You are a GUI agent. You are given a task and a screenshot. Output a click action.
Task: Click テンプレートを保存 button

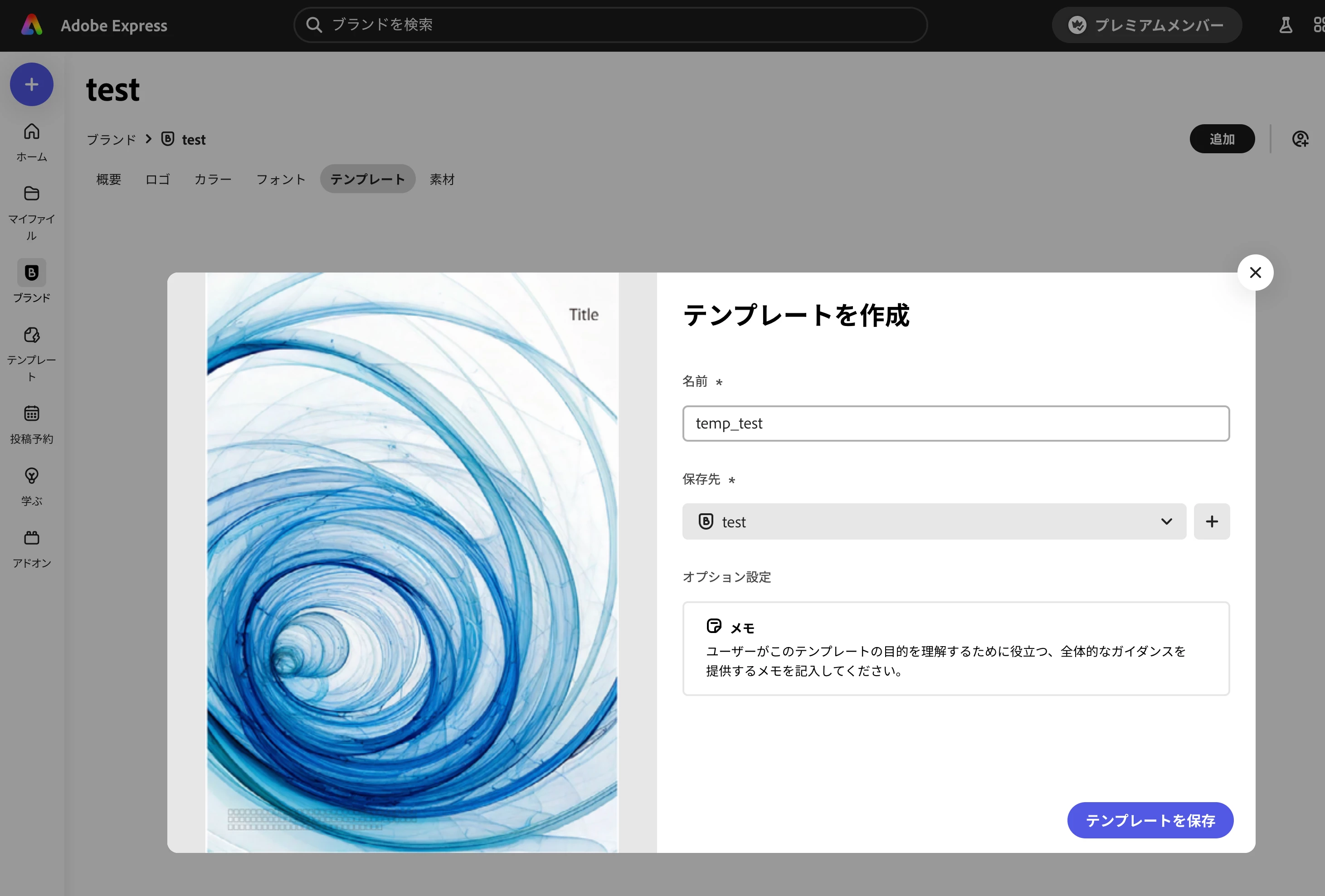[x=1150, y=820]
